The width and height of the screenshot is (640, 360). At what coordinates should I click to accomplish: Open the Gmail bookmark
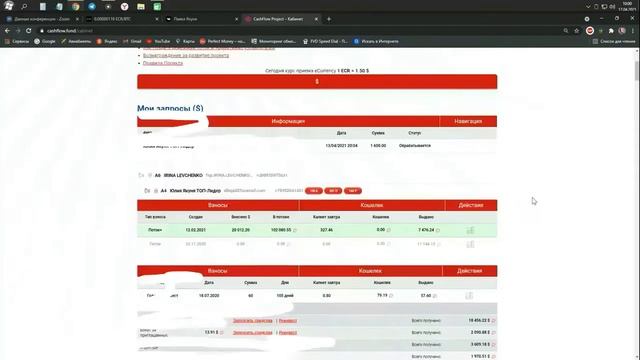132,41
